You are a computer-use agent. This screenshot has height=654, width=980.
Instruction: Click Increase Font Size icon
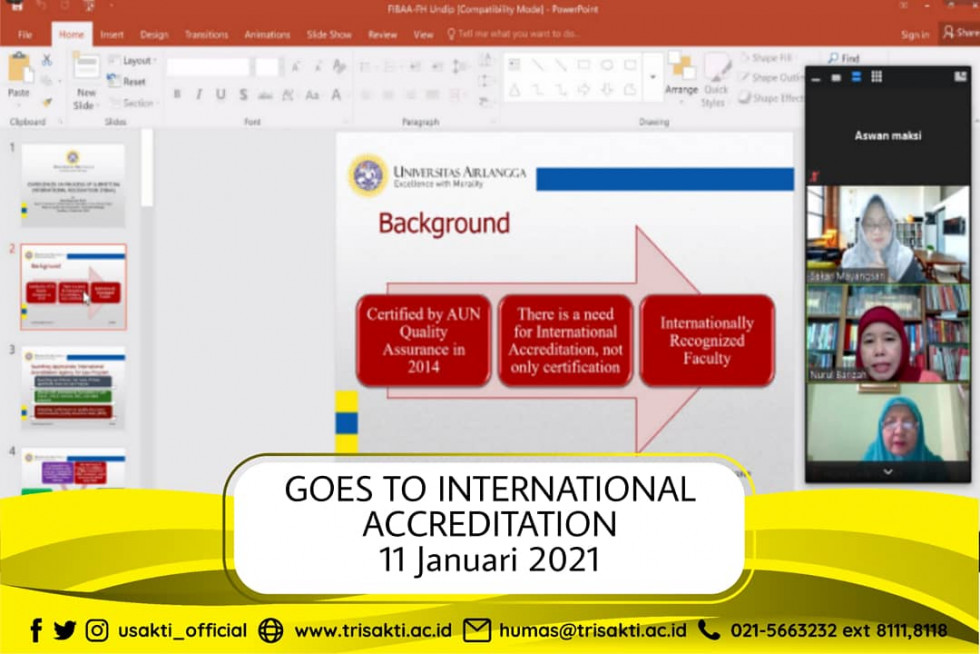point(296,67)
